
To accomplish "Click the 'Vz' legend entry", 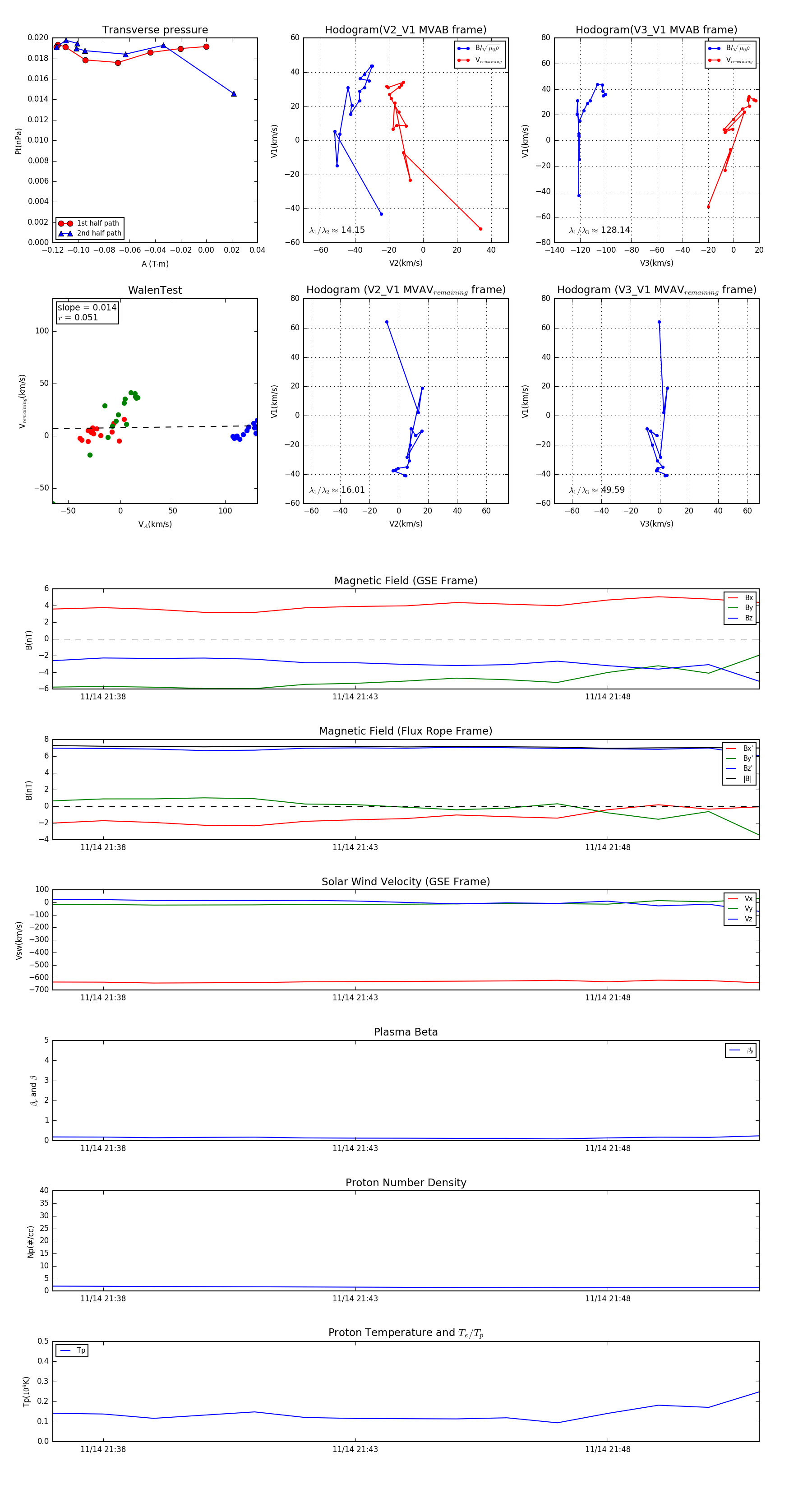I will pyautogui.click(x=740, y=919).
